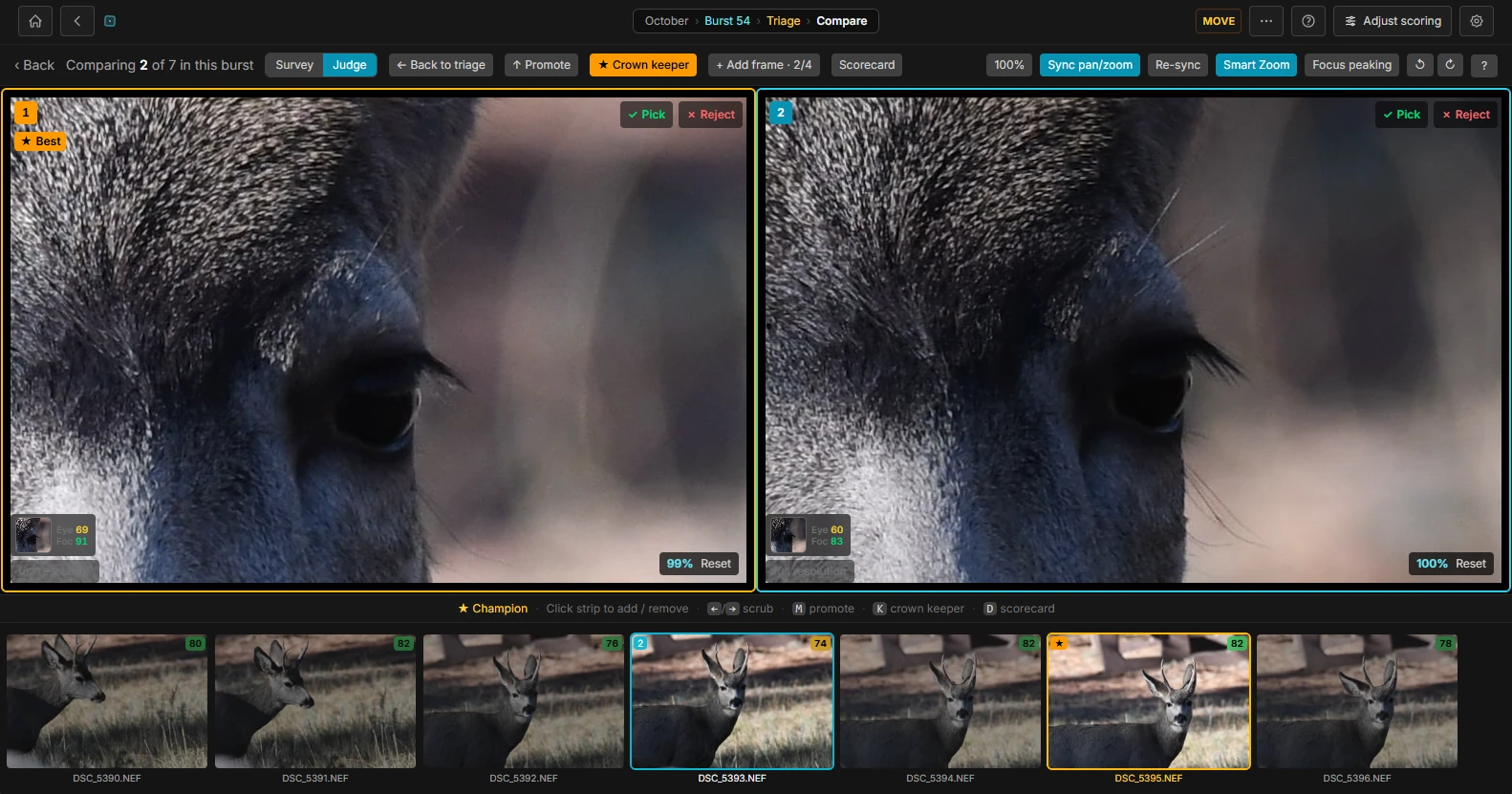Open October breadcrumb

666,21
